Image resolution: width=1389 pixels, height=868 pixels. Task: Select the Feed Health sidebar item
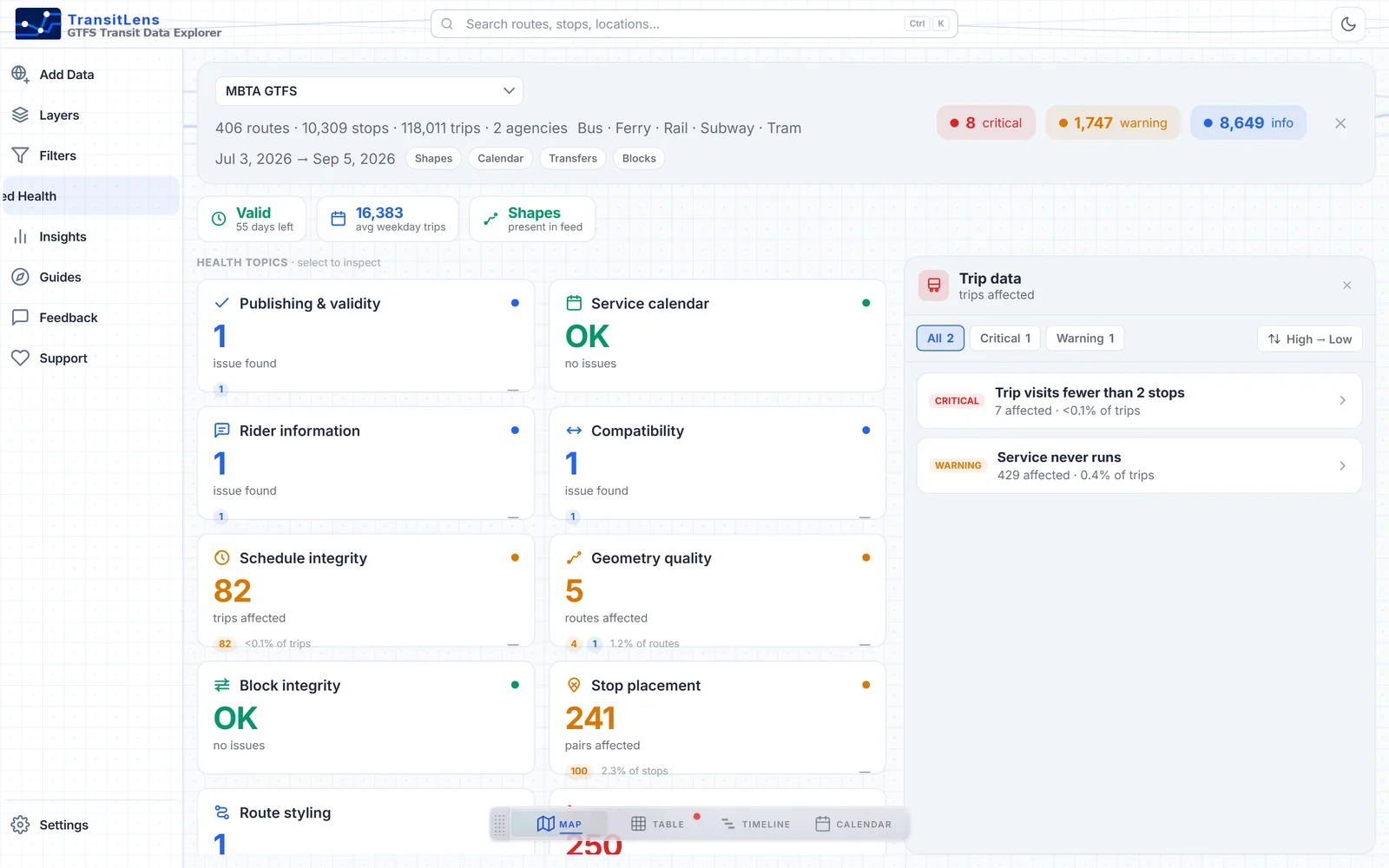point(90,196)
